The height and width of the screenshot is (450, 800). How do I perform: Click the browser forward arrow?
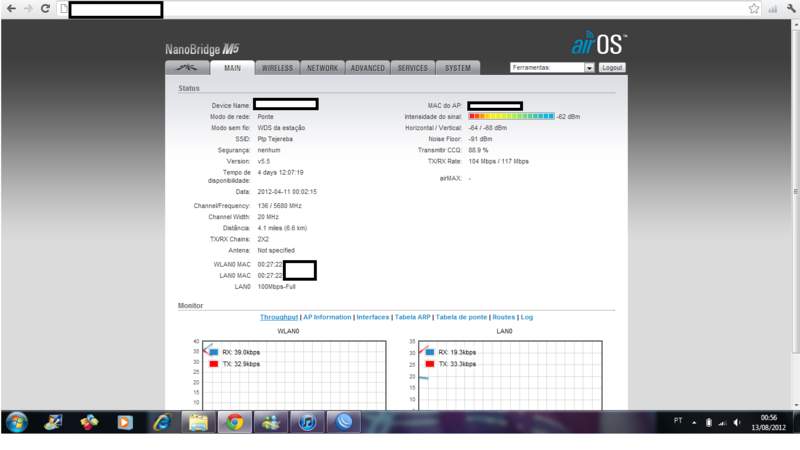click(x=28, y=9)
